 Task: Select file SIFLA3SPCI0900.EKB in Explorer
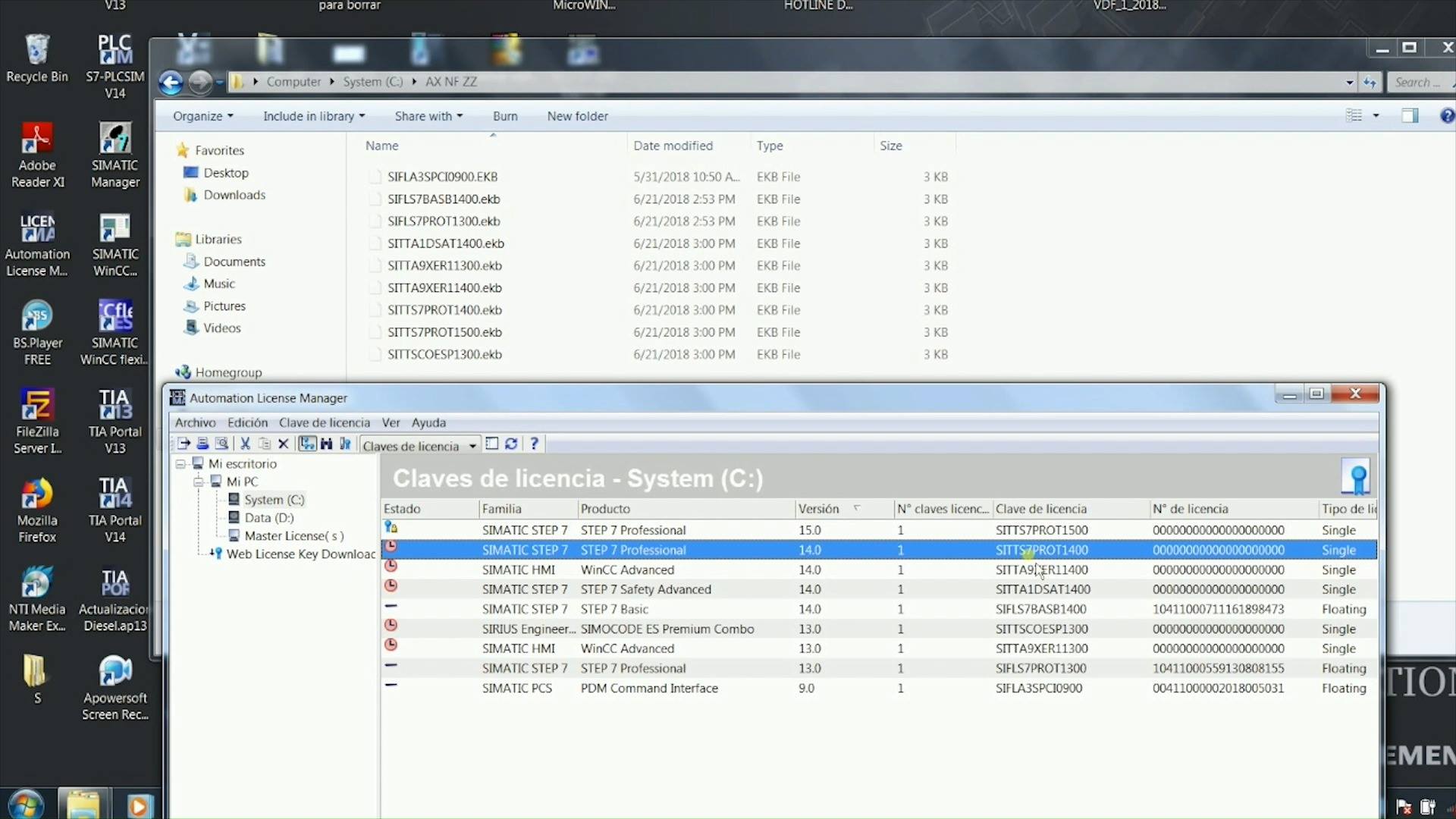pyautogui.click(x=442, y=177)
